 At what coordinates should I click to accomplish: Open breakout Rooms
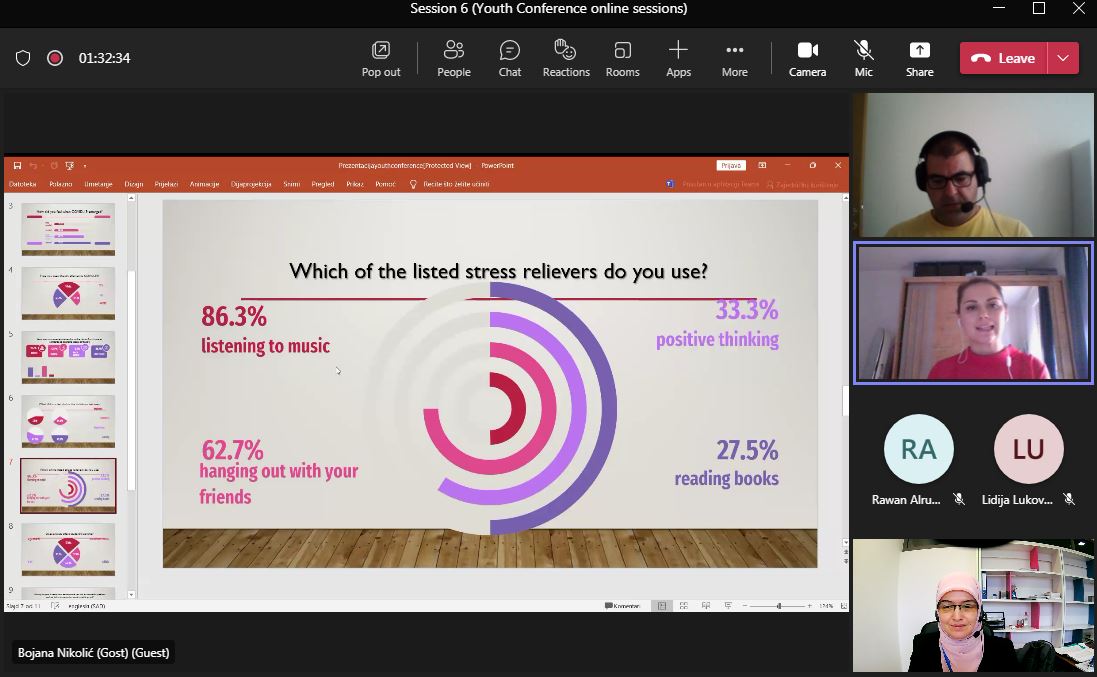click(x=622, y=58)
